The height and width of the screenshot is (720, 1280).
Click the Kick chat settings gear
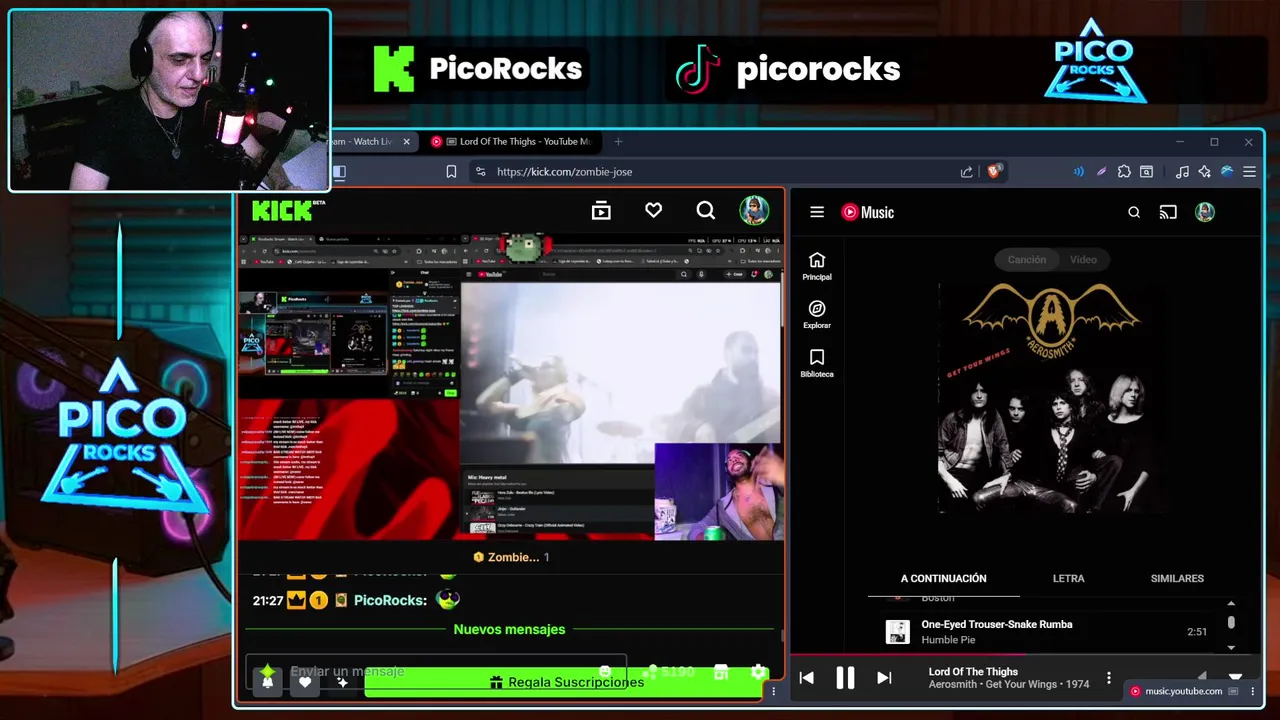758,673
